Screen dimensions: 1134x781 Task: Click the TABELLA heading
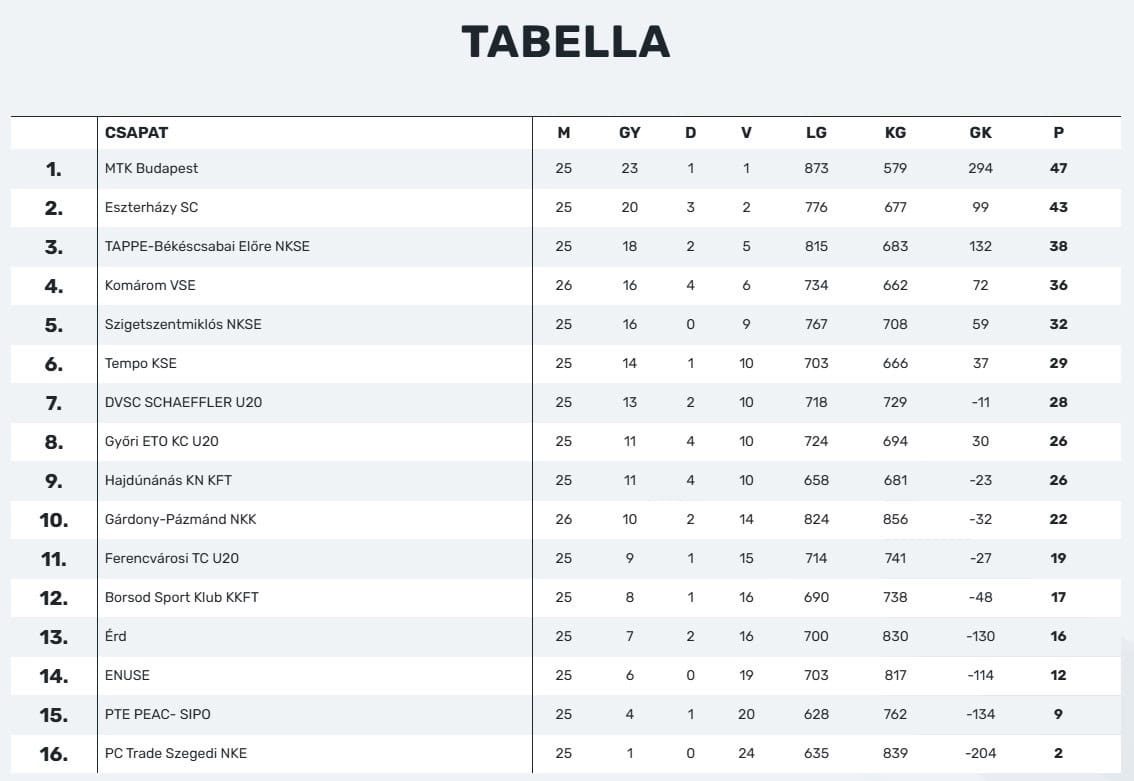566,41
